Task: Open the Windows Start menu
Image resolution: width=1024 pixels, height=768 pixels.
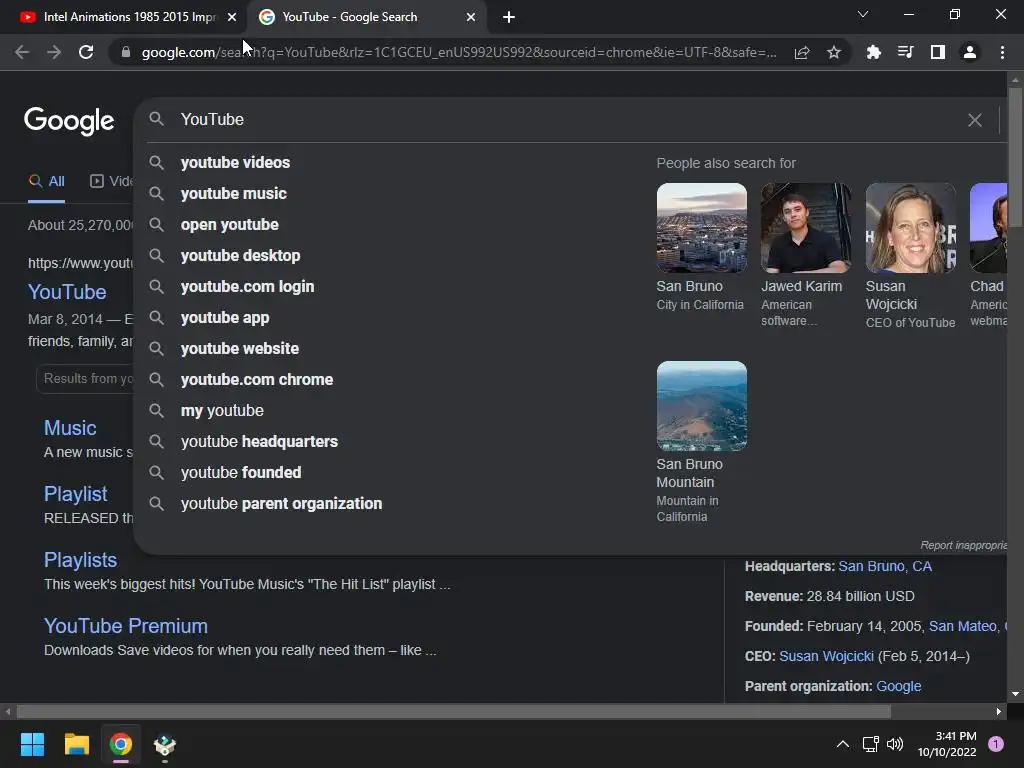Action: (x=32, y=744)
